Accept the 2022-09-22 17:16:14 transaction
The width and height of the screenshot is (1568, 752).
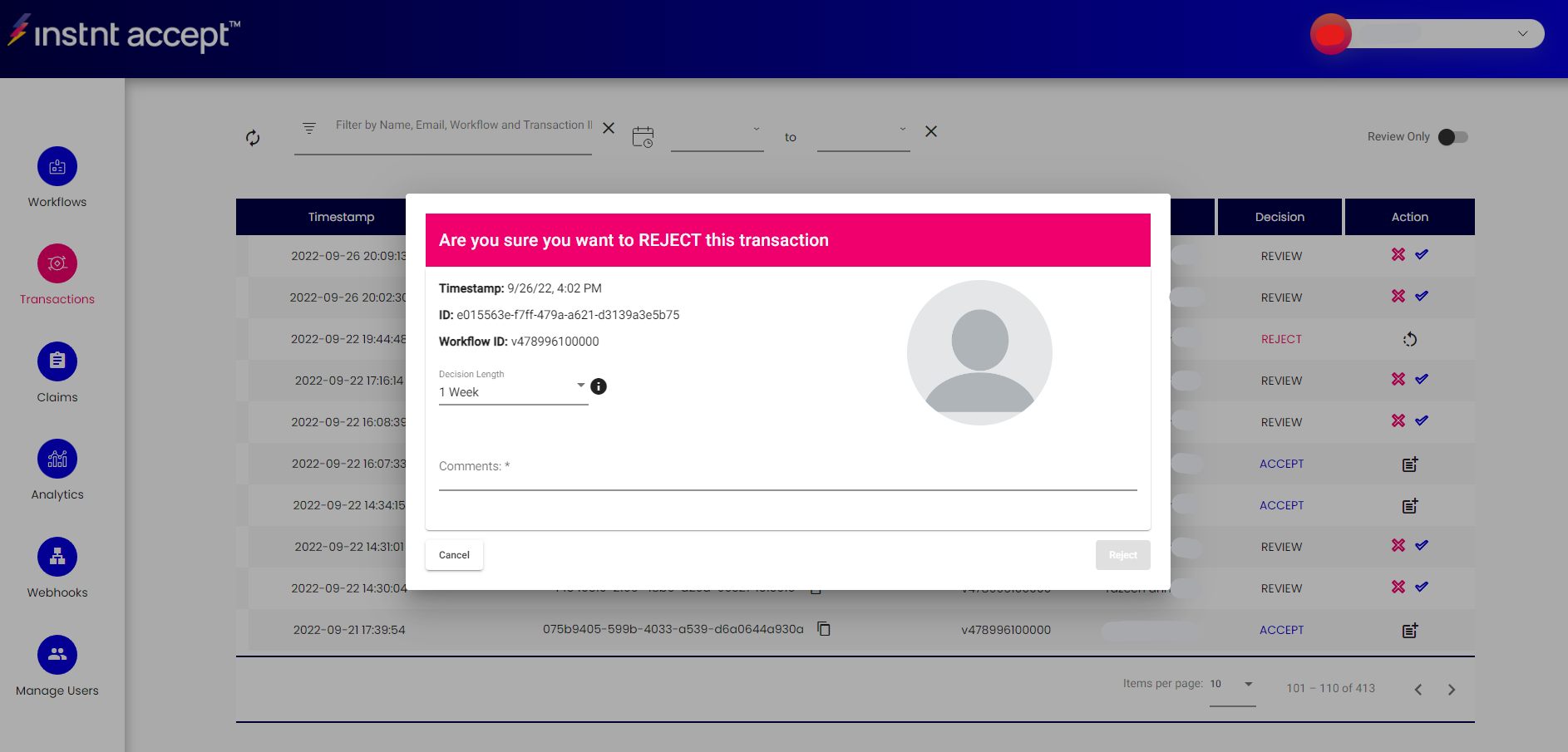point(1422,379)
